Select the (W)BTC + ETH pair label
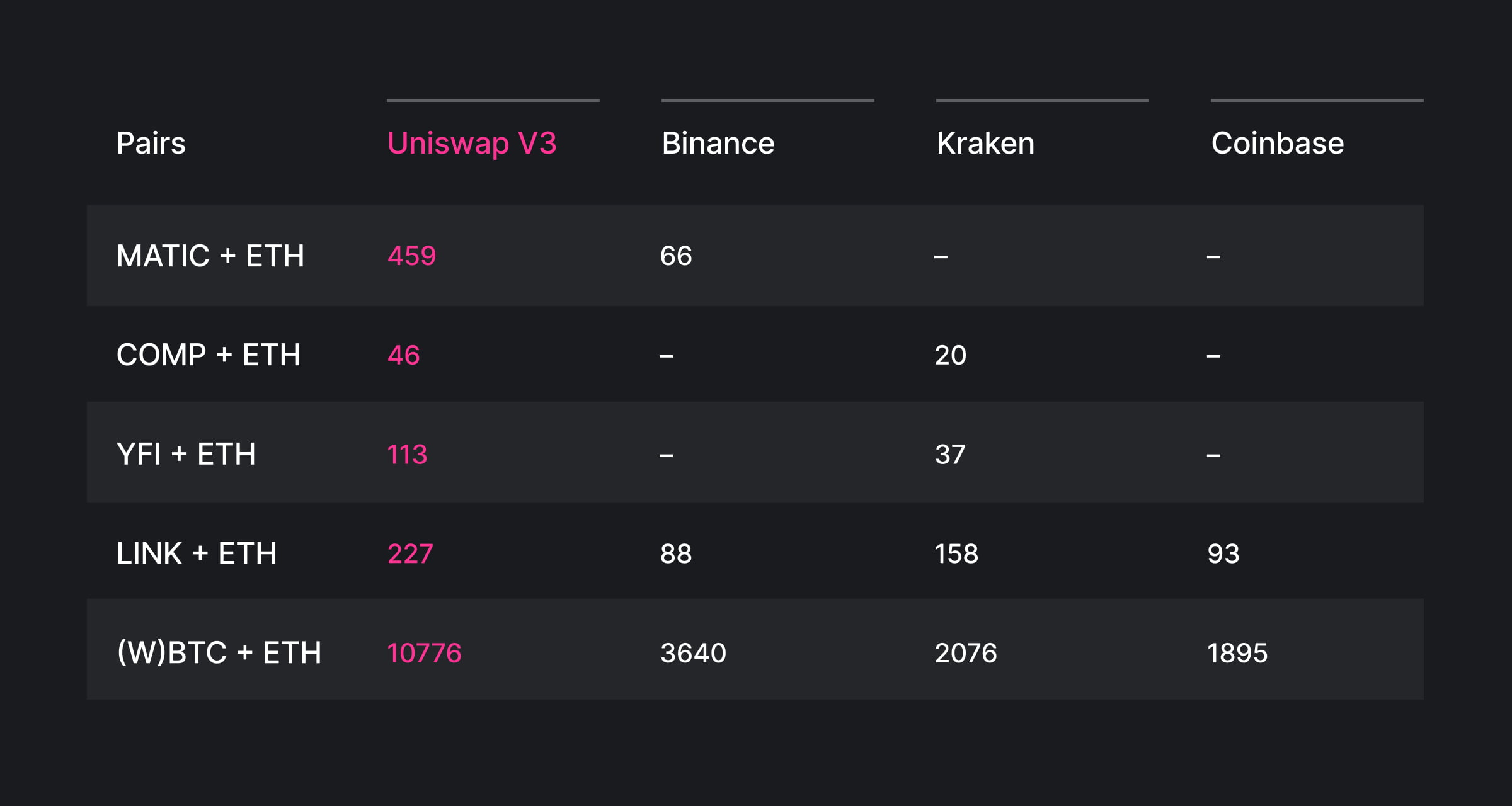Viewport: 1512px width, 806px height. click(x=219, y=653)
